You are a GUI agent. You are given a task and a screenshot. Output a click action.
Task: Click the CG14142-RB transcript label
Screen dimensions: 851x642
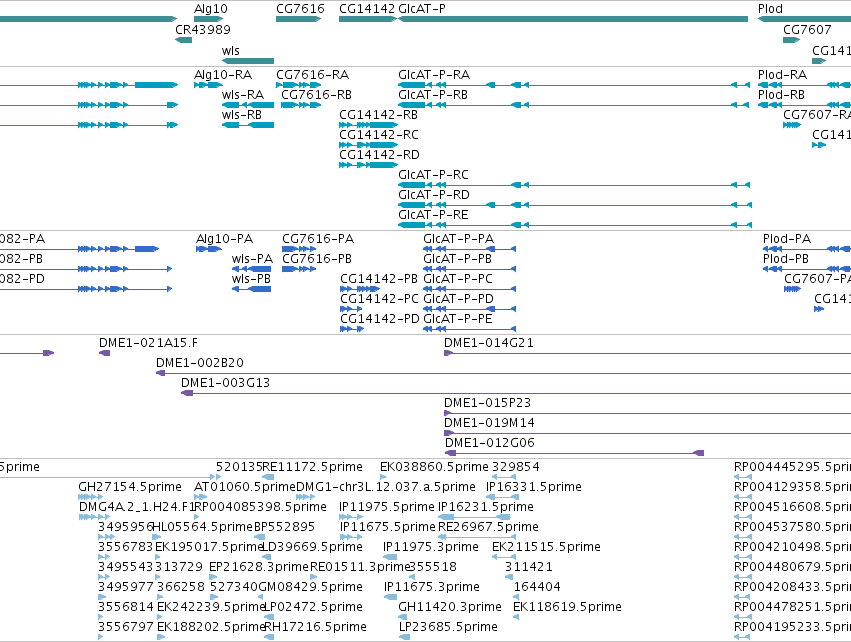[378, 115]
